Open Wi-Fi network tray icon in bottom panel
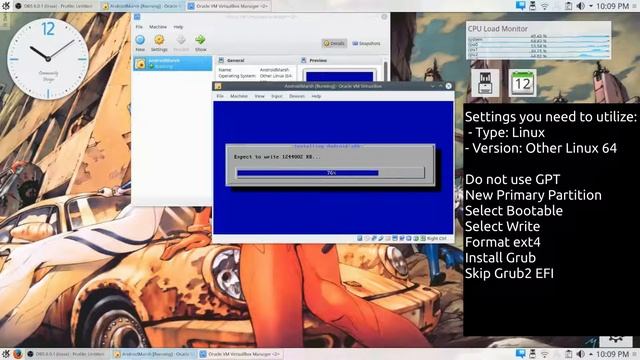640x360 pixels. [545, 354]
